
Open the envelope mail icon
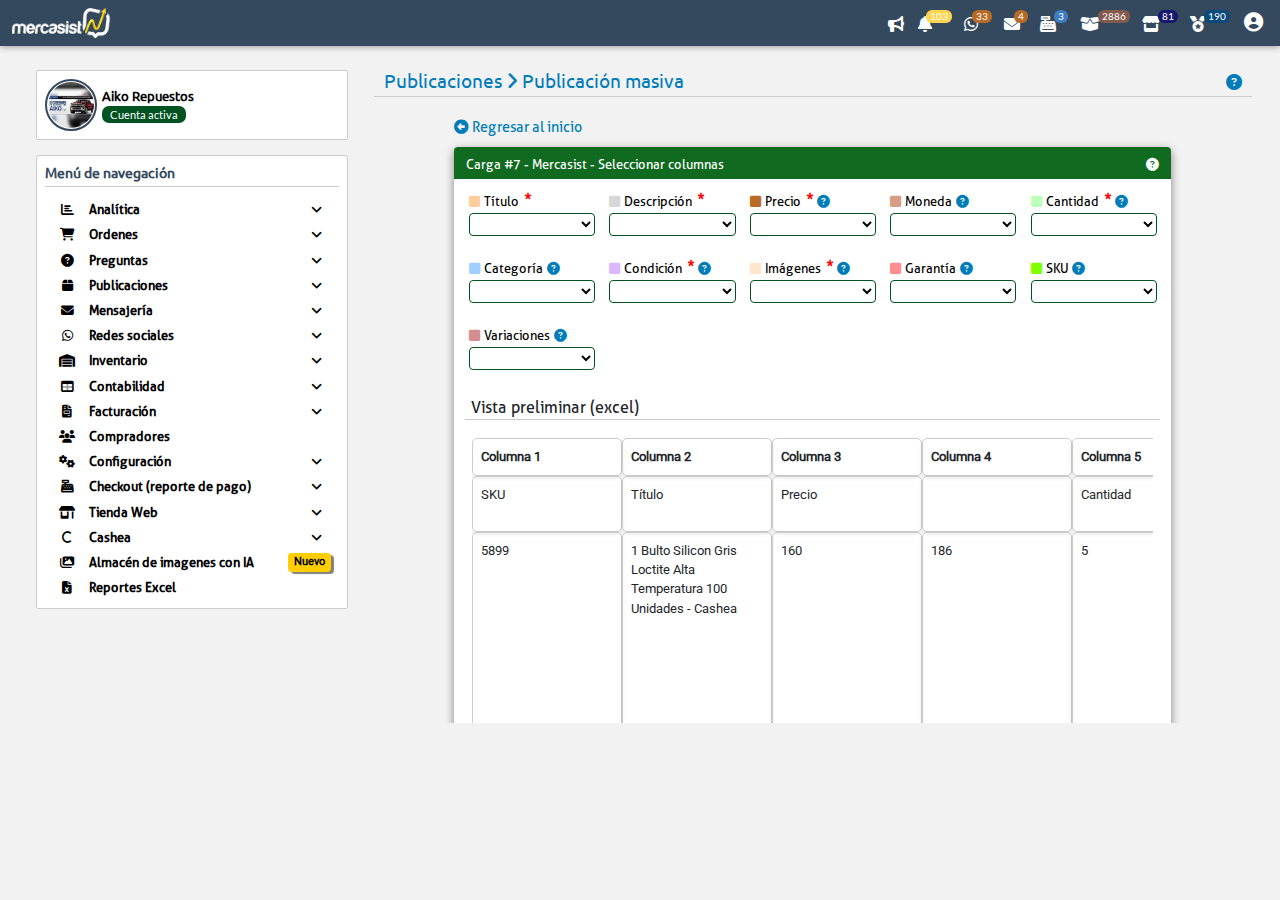1012,24
